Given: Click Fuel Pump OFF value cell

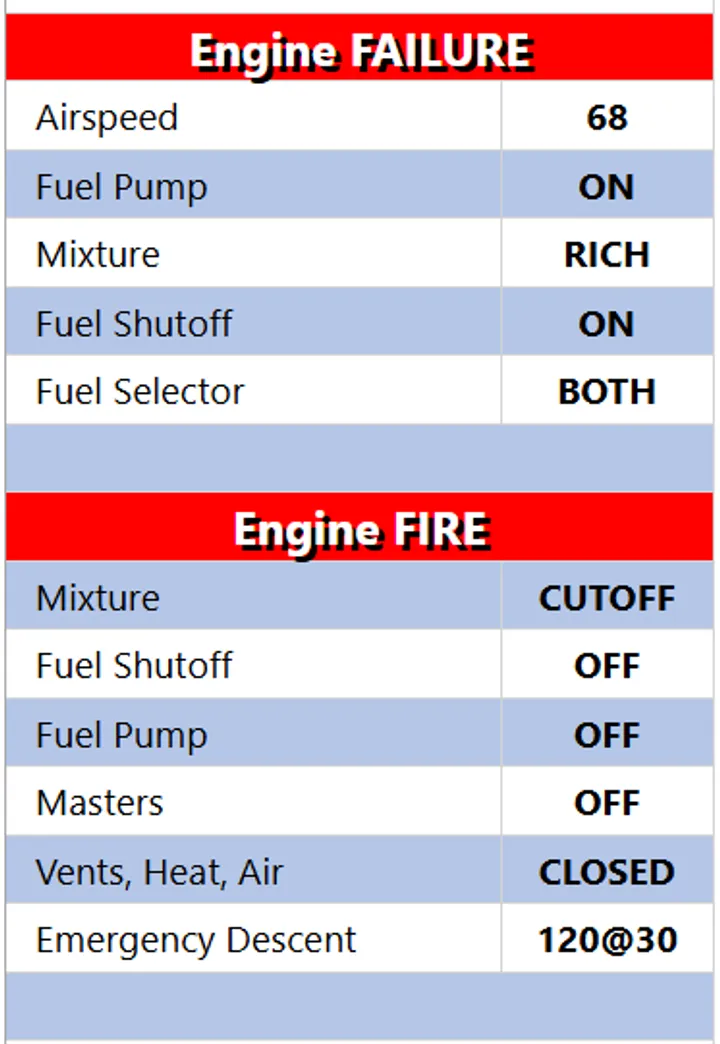Looking at the screenshot, I should coord(607,735).
